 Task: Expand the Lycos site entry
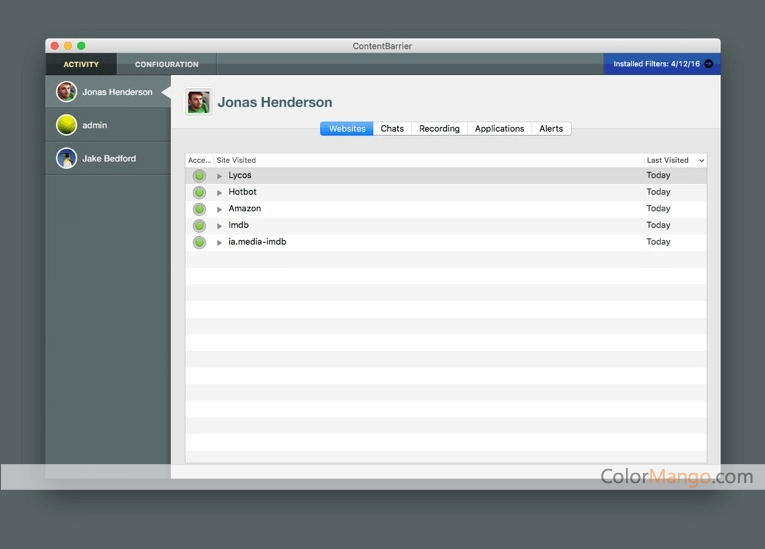click(220, 176)
